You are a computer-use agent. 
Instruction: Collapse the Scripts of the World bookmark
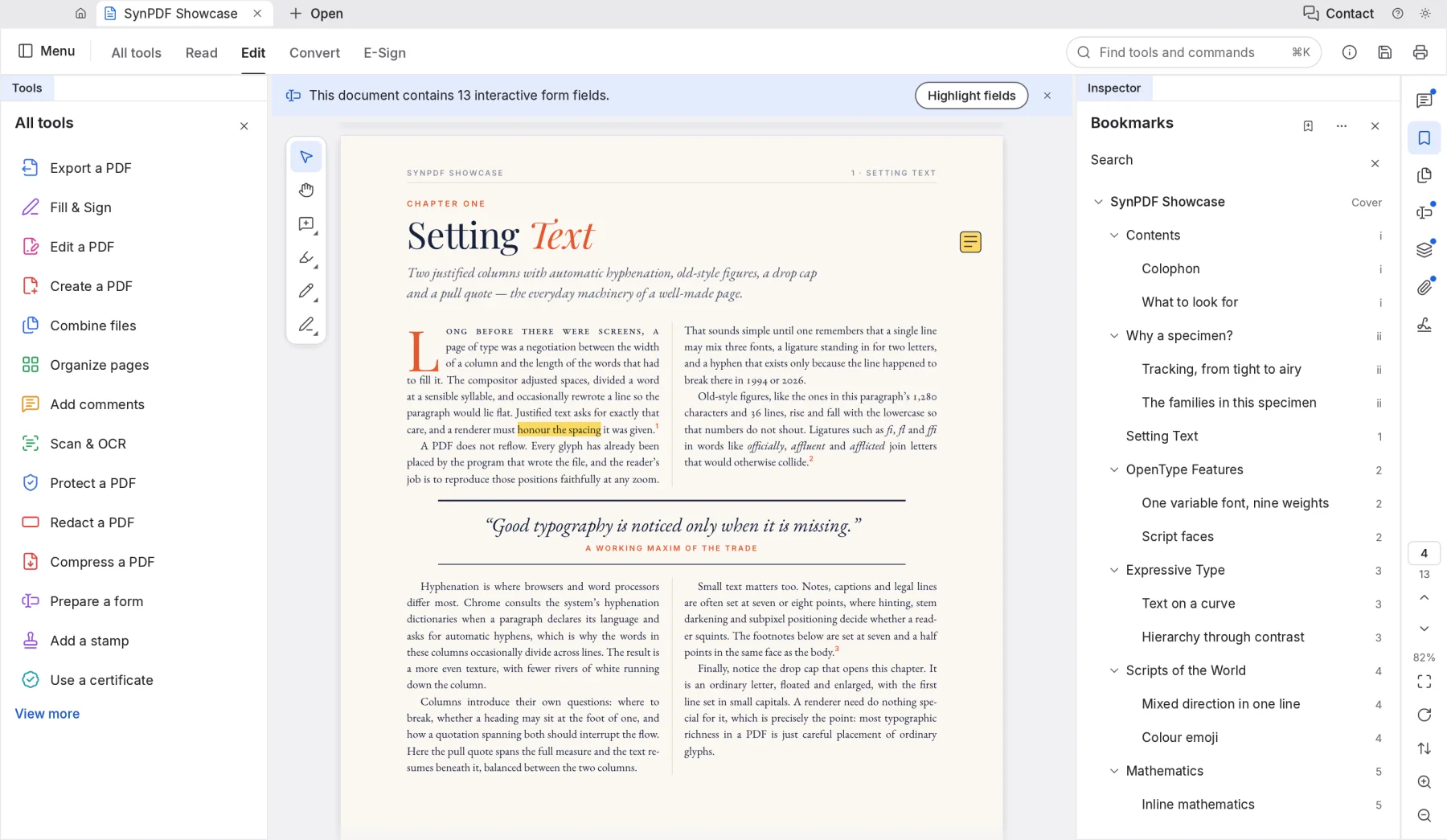(1114, 670)
